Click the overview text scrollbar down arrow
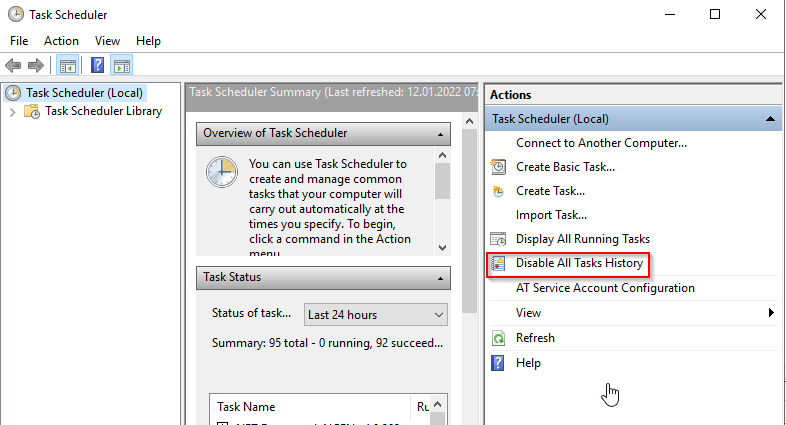786x425 pixels. (x=442, y=247)
